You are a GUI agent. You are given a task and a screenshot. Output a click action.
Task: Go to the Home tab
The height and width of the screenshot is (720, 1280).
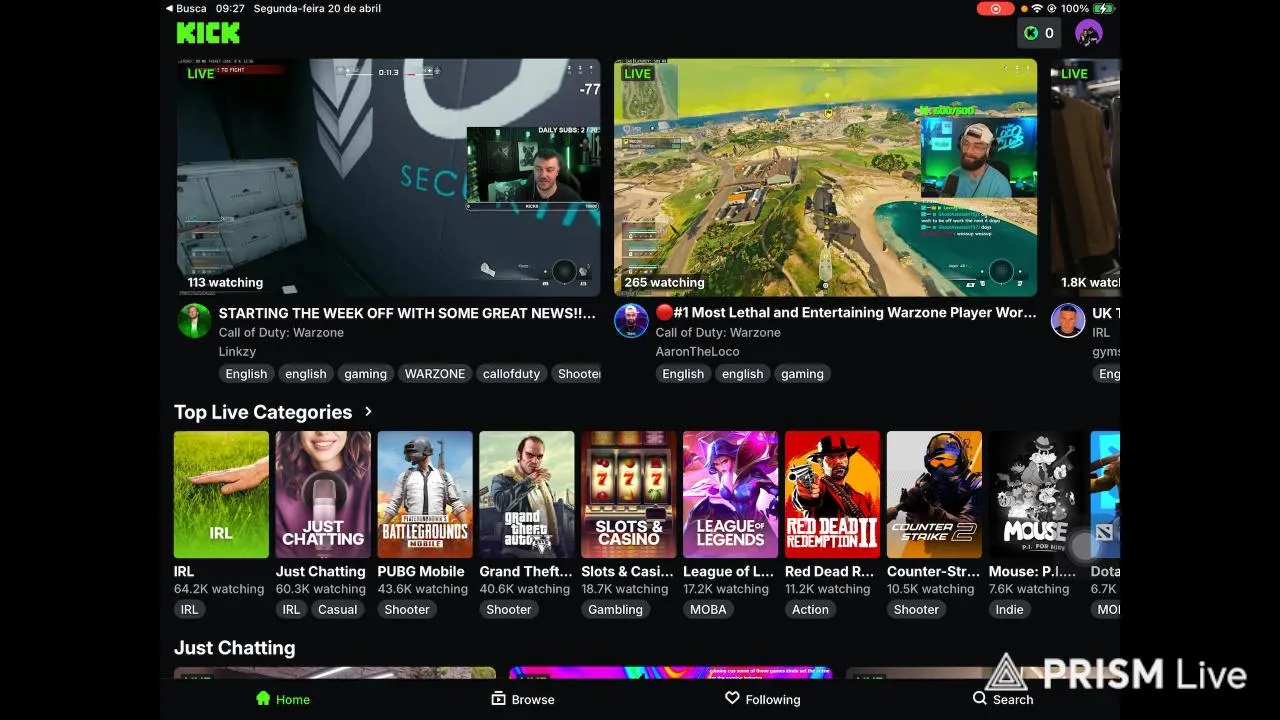pyautogui.click(x=283, y=699)
